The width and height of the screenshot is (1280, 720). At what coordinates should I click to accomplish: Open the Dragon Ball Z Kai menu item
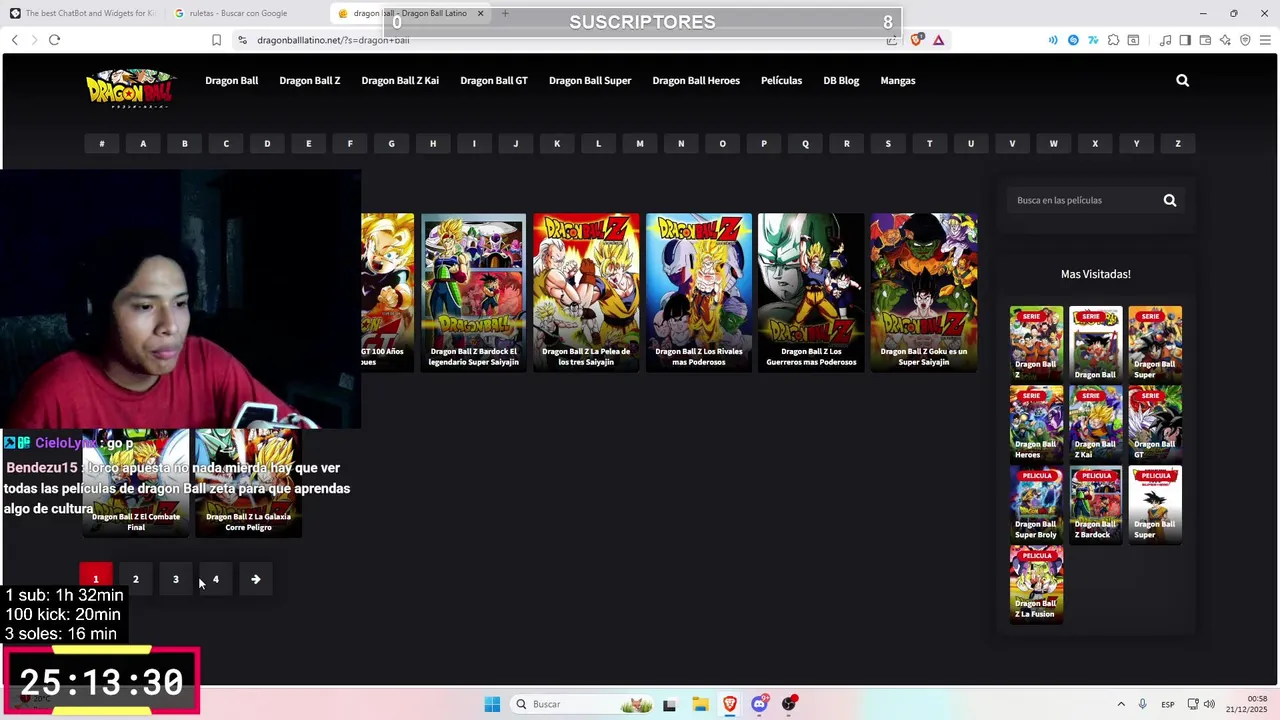[400, 81]
